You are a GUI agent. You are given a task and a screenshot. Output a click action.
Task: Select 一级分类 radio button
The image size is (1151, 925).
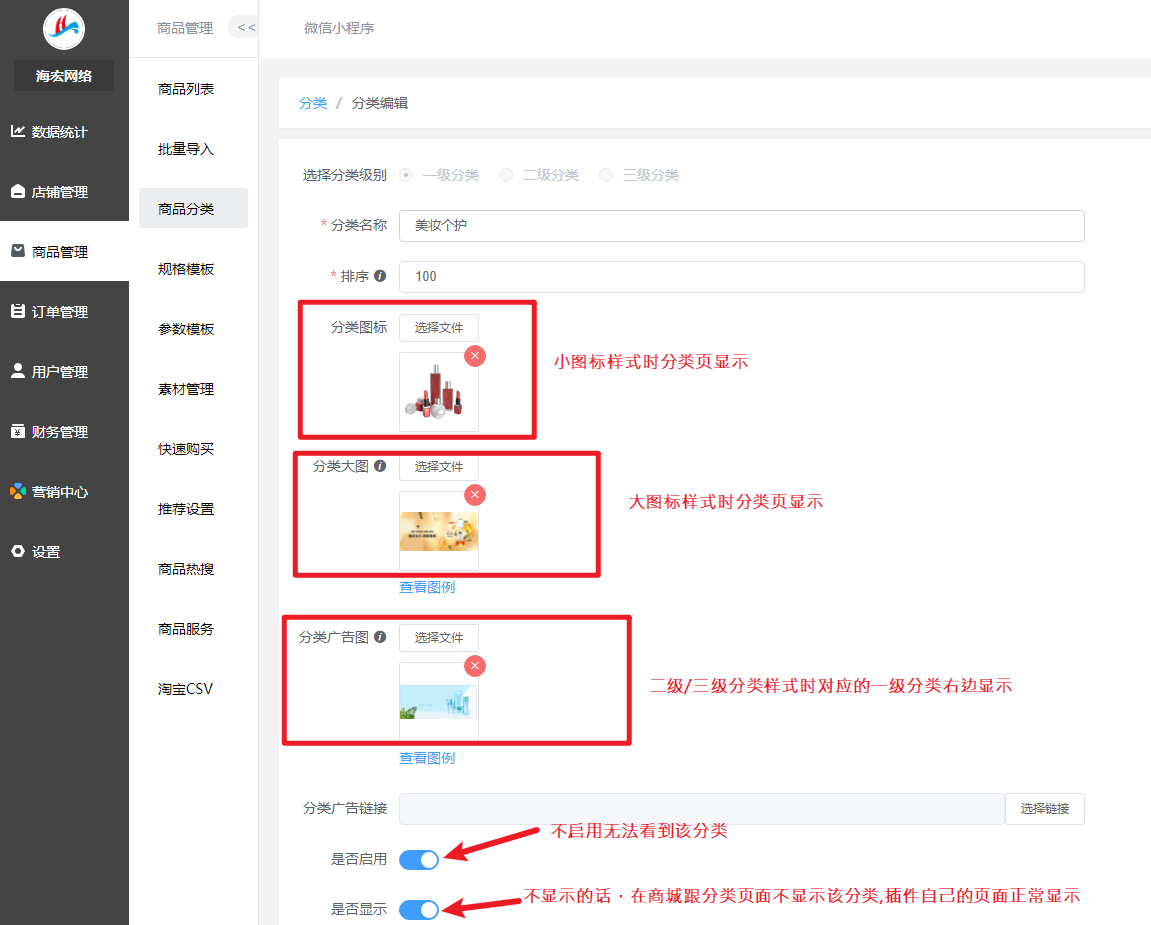coord(406,175)
